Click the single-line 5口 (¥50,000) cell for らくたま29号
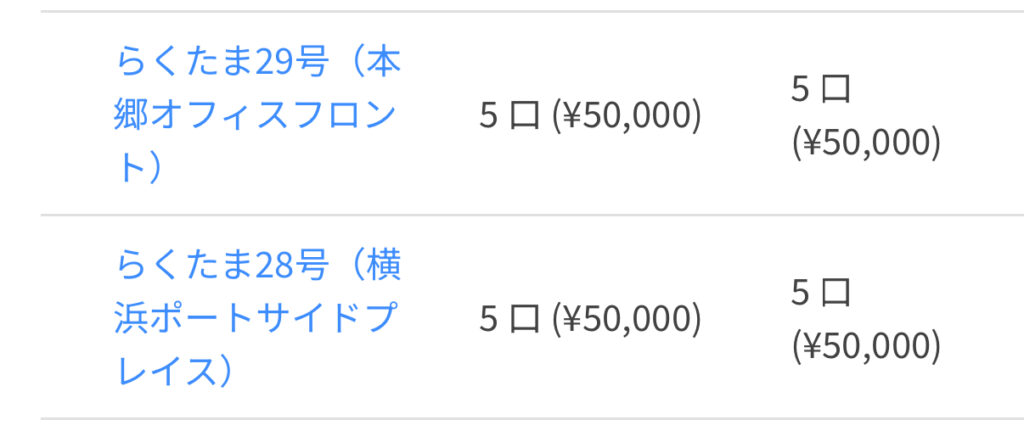 (590, 116)
